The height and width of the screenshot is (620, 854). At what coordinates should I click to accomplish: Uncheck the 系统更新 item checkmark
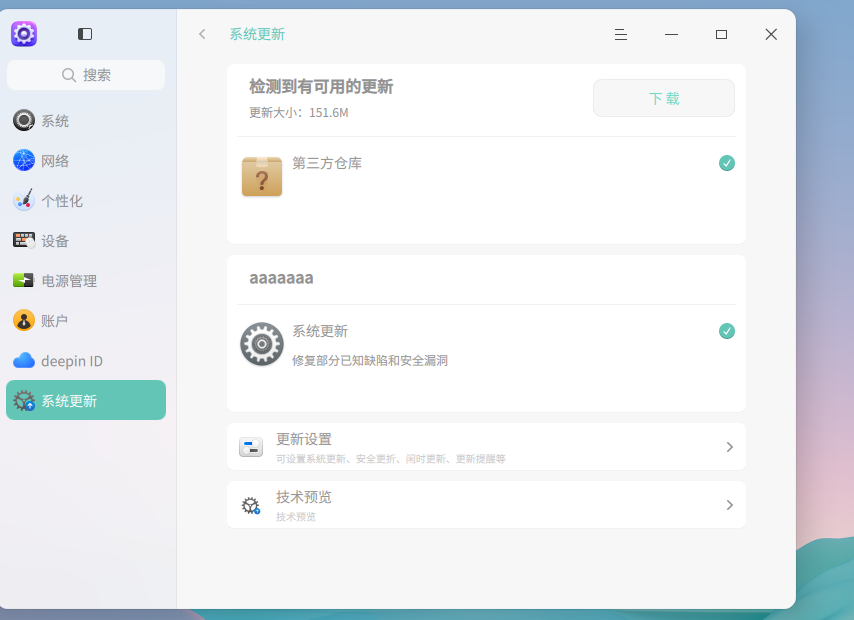pos(727,331)
